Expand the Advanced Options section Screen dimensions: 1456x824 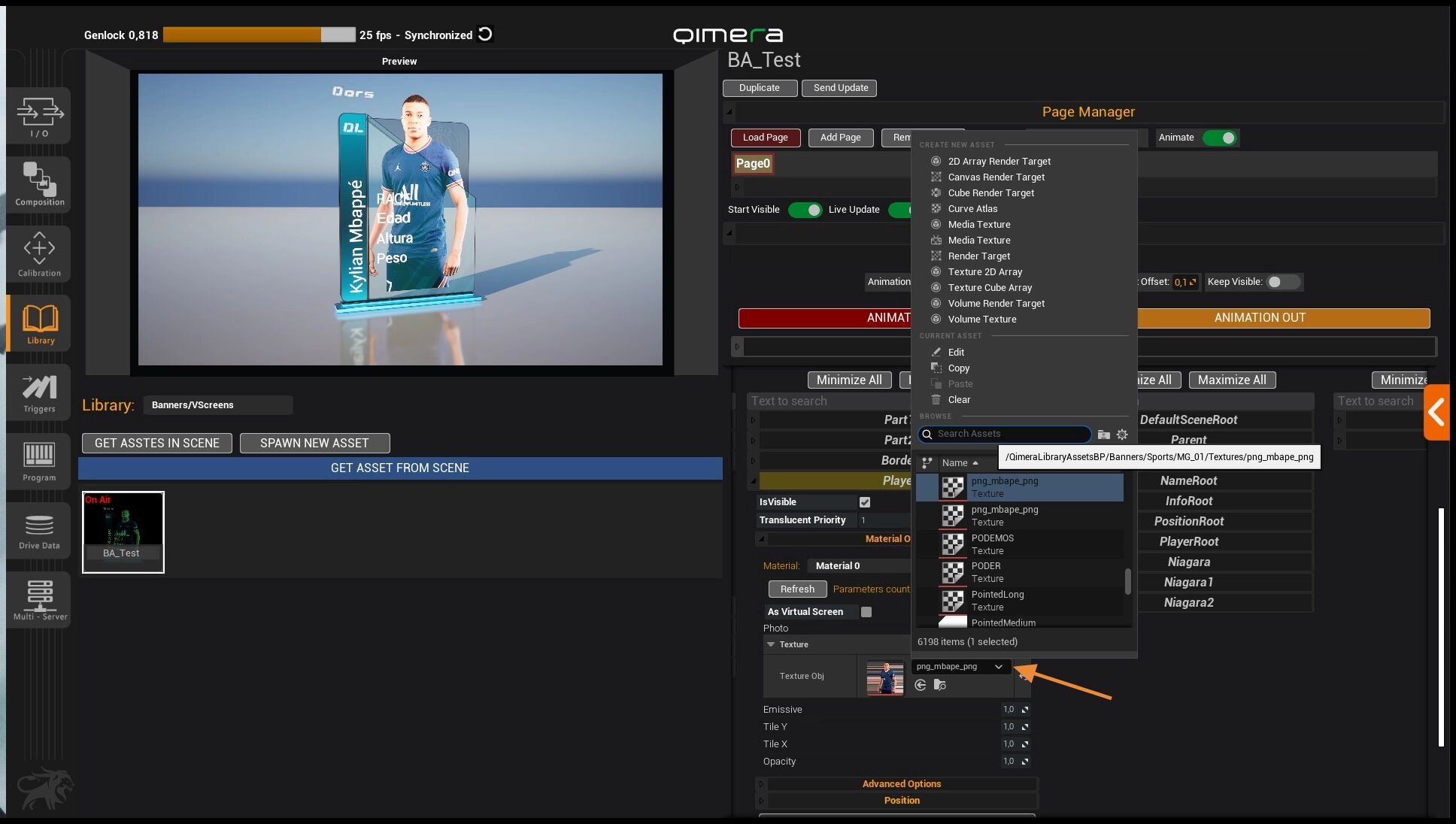click(x=901, y=783)
